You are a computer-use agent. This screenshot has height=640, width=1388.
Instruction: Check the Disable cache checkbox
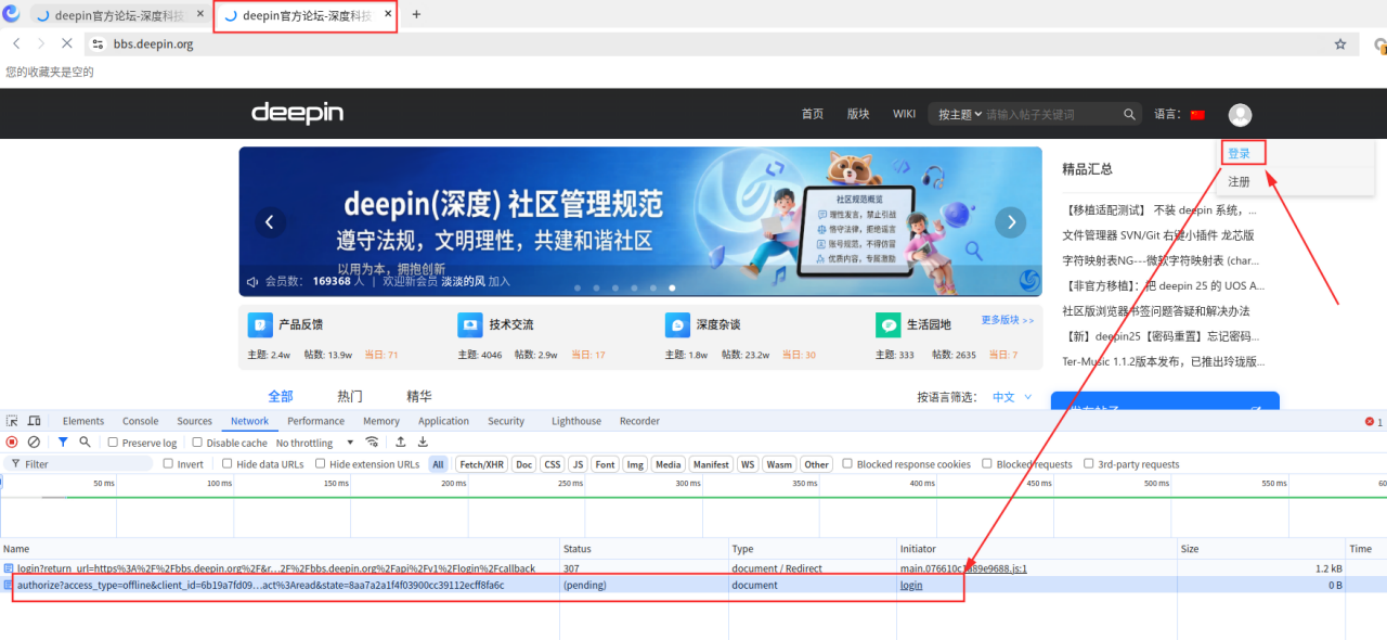198,443
